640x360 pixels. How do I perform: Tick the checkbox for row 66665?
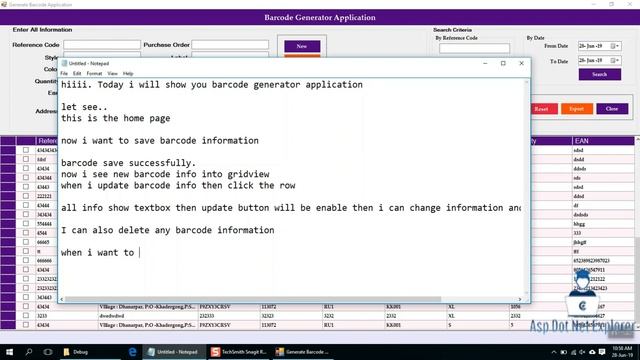(x=26, y=242)
